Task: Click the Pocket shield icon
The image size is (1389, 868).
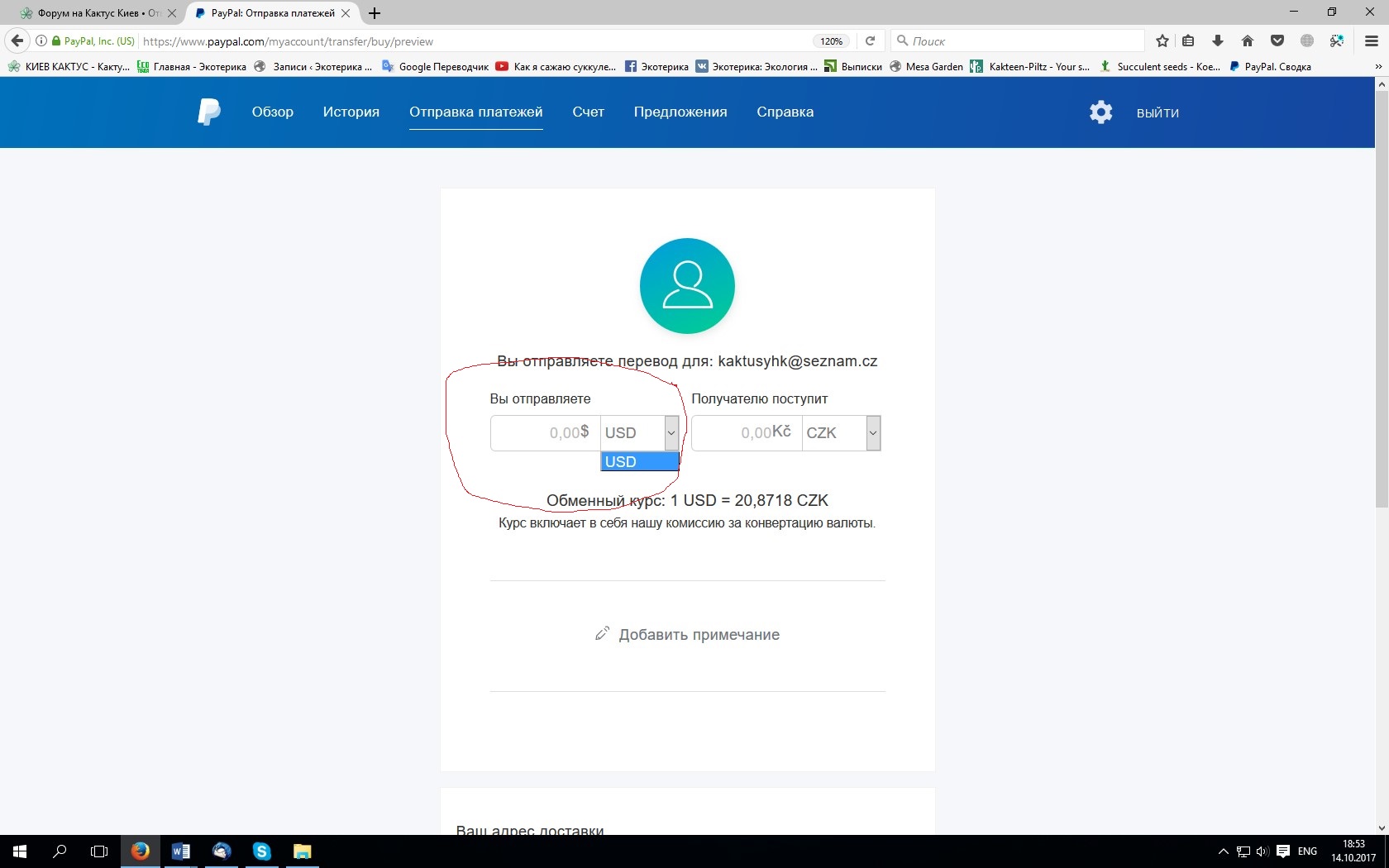Action: [1277, 41]
